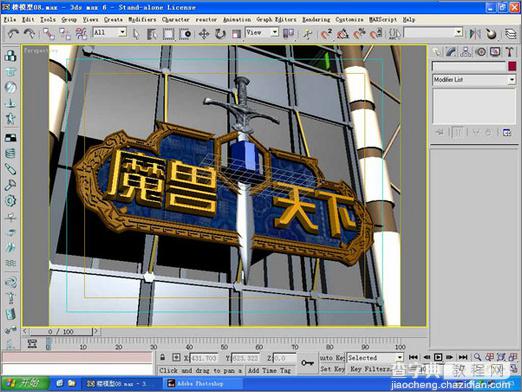Click the Play Animation button

[x=438, y=357]
